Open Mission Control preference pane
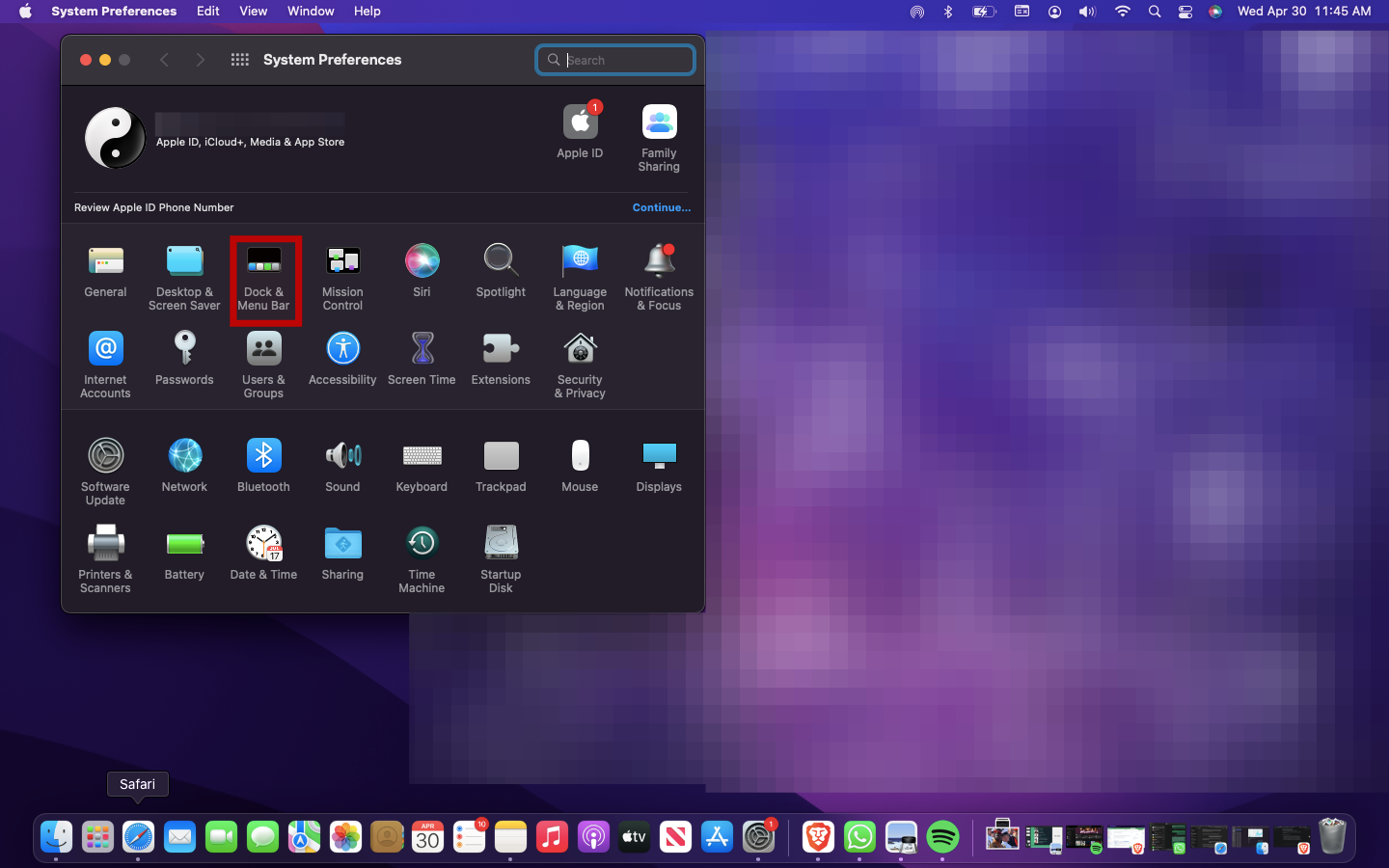This screenshot has height=868, width=1389. (x=342, y=278)
